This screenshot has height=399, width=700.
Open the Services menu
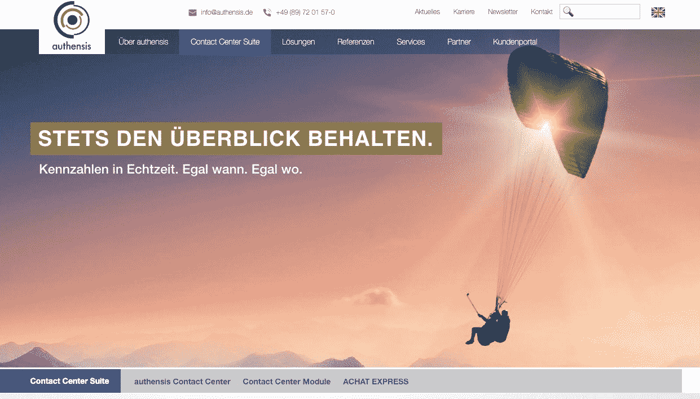(x=411, y=42)
